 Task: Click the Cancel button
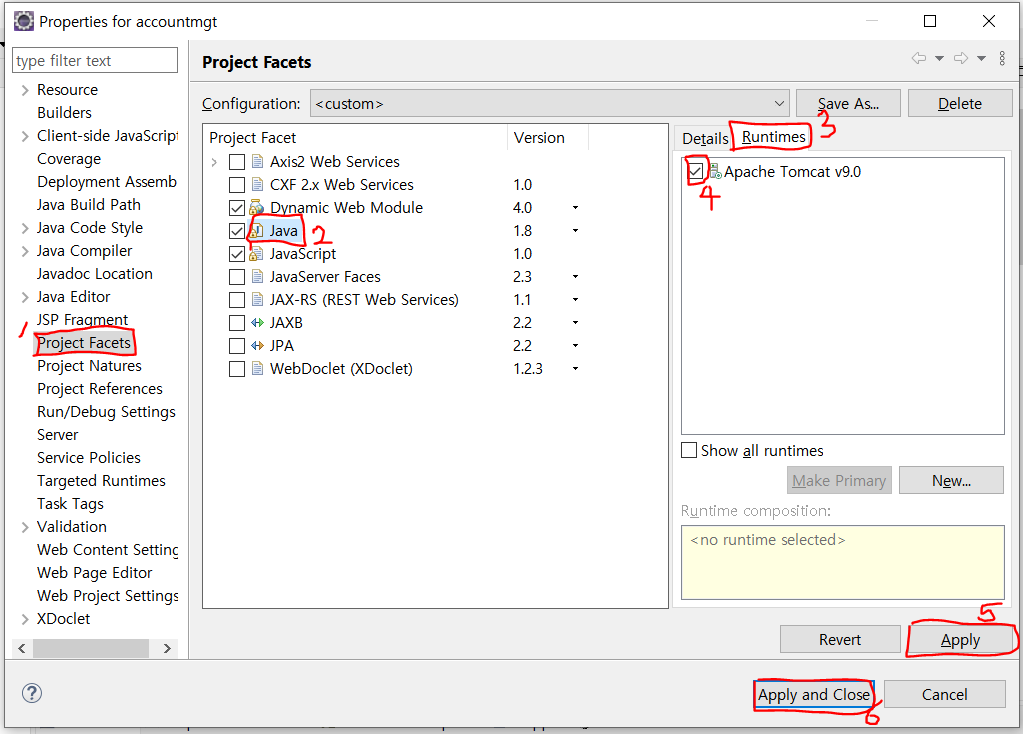[944, 694]
